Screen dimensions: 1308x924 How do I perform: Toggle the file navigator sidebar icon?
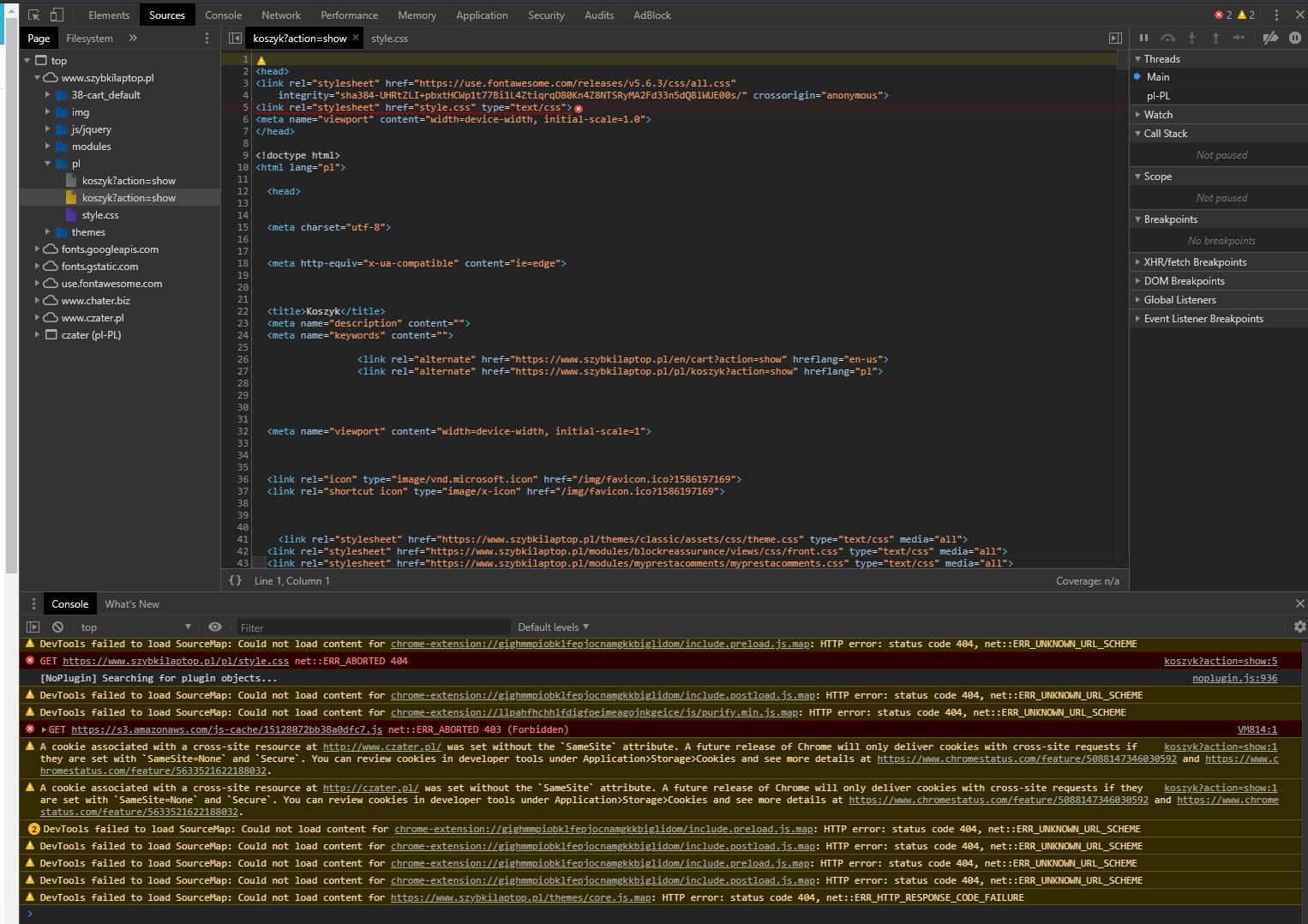pos(235,39)
